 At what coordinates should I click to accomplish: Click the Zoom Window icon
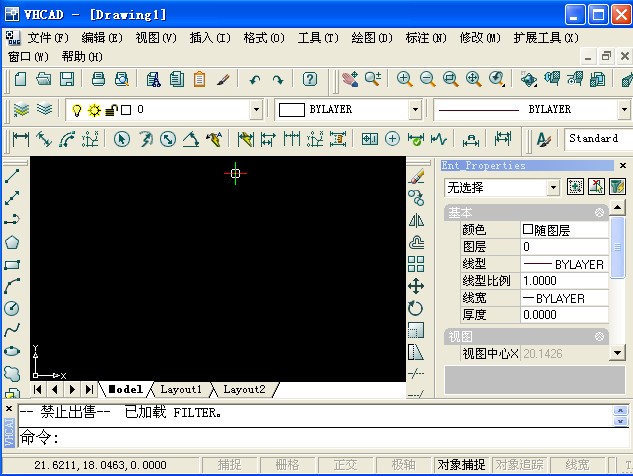click(451, 79)
